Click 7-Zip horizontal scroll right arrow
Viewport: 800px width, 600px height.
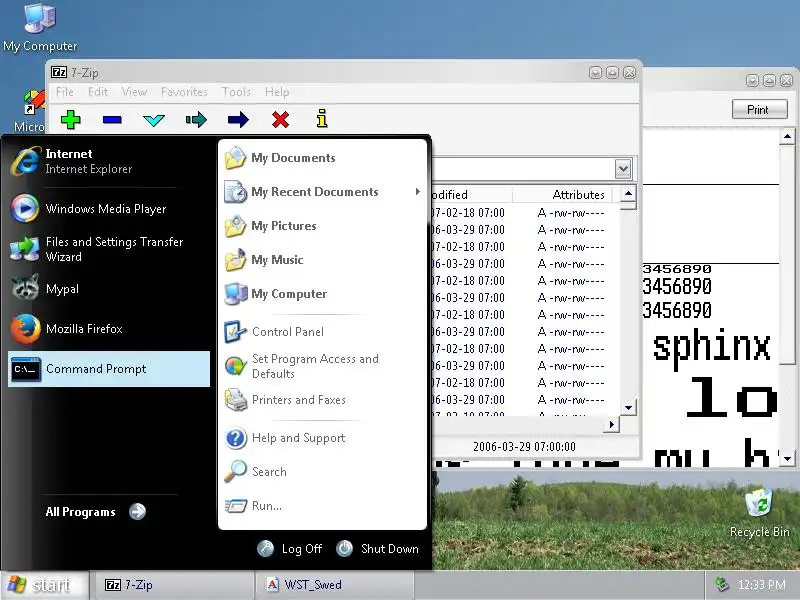coord(612,424)
